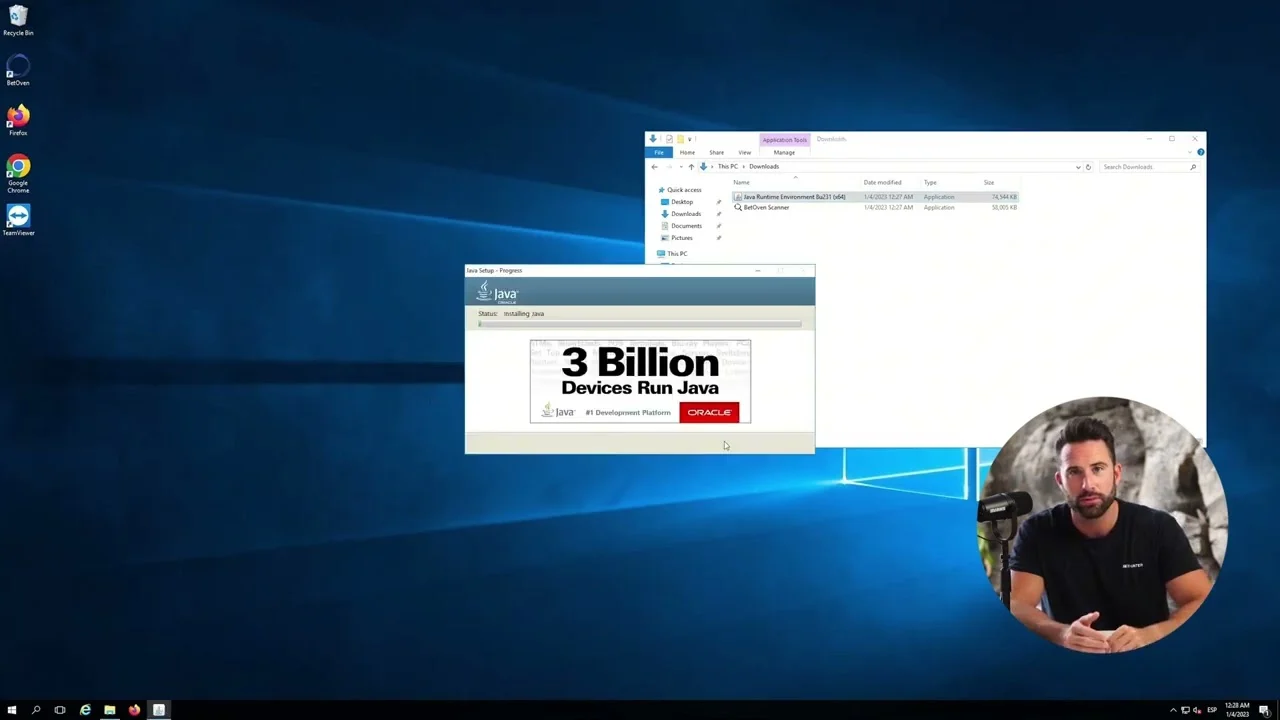1280x720 pixels.
Task: Click the Search Downloads field
Action: click(1148, 167)
